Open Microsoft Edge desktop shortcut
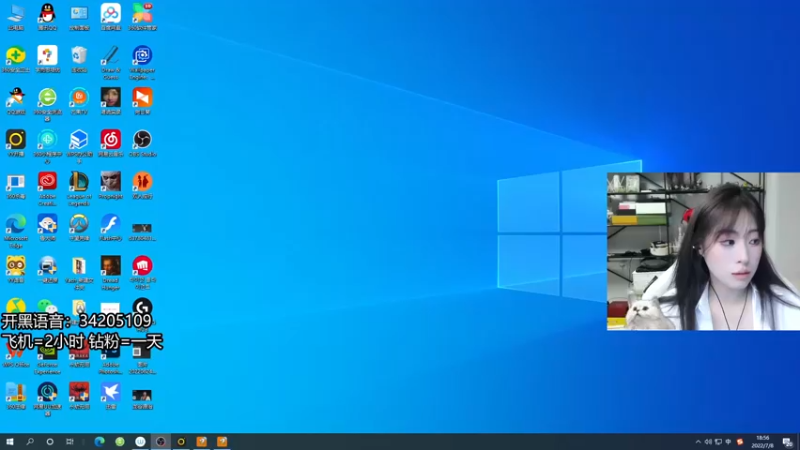800x450 pixels. click(16, 231)
